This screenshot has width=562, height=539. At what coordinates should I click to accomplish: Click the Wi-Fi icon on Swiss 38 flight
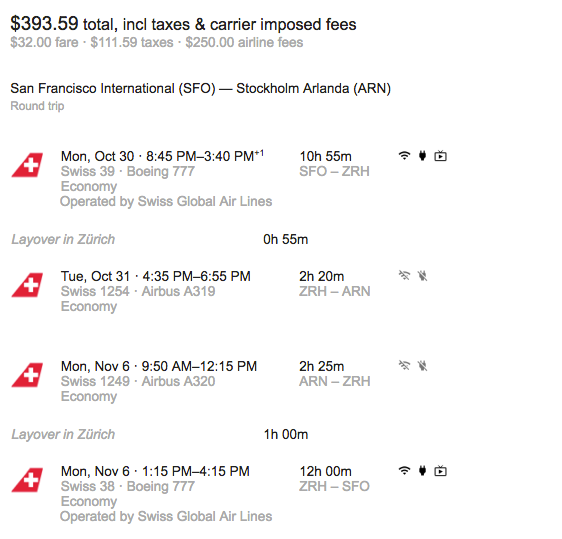click(x=404, y=471)
